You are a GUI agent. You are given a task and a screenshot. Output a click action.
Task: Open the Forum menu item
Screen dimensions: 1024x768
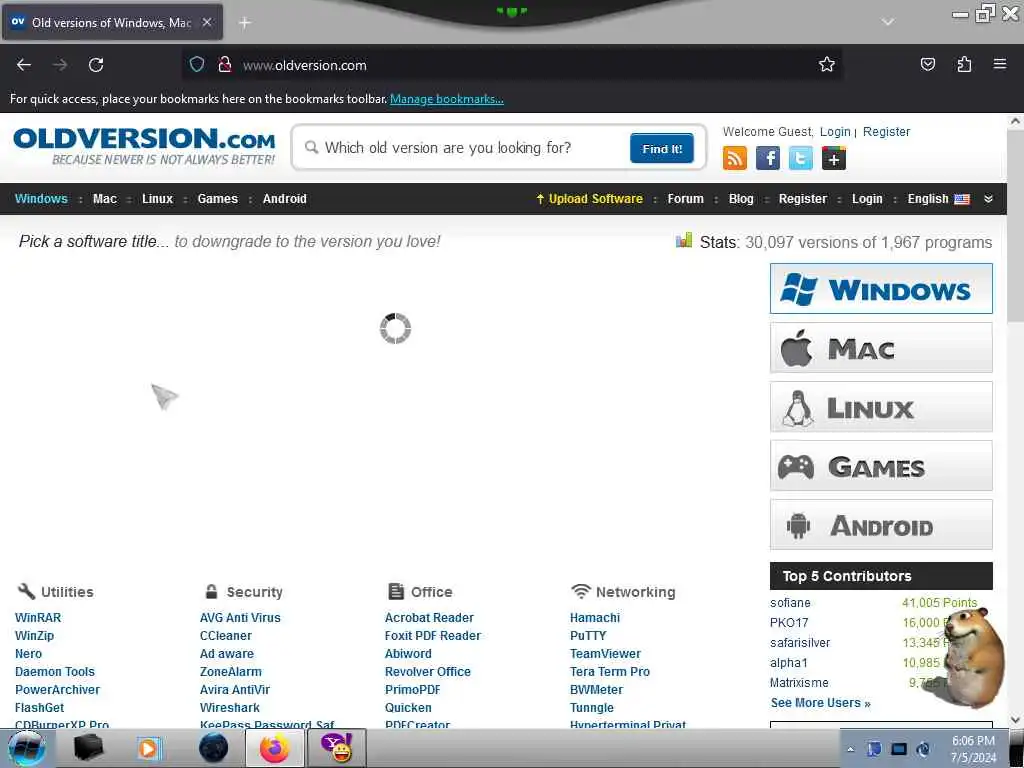[x=685, y=199]
